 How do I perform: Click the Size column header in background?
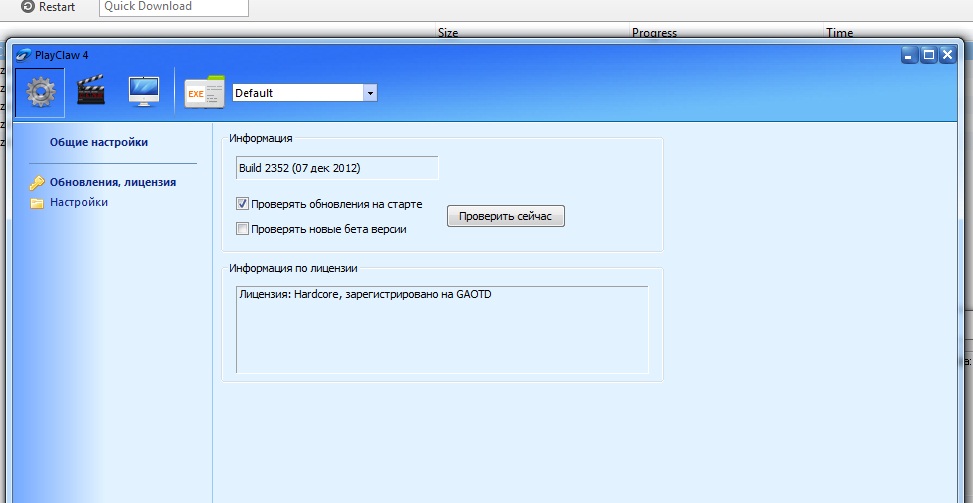[448, 32]
